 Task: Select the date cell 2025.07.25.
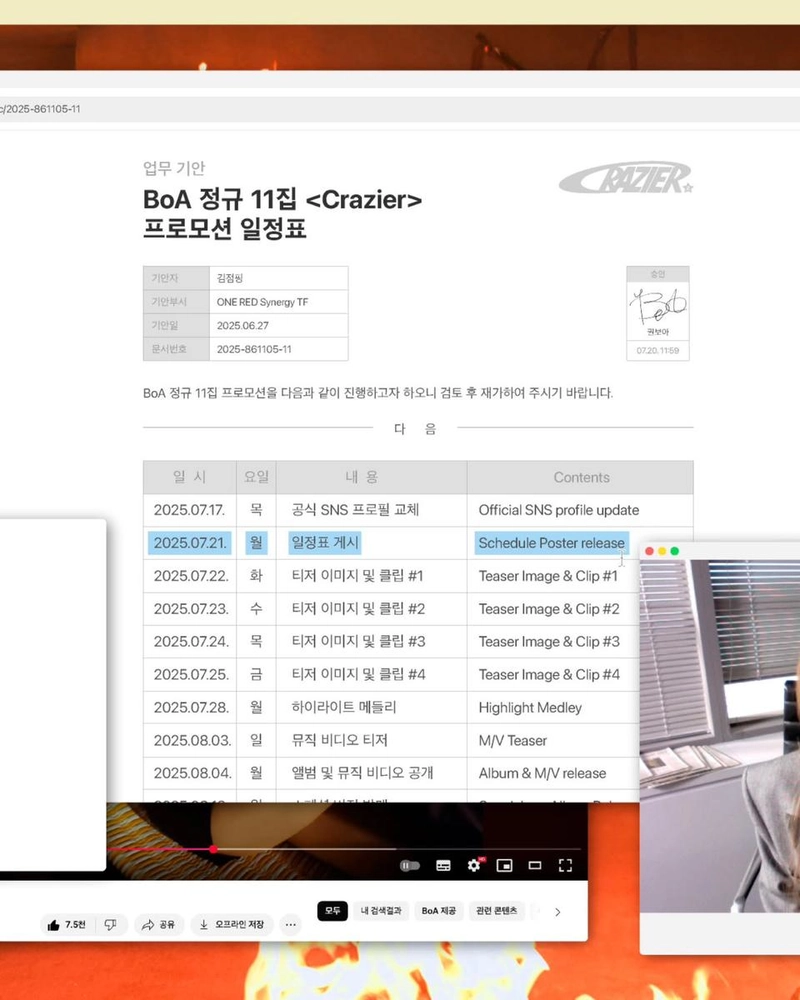click(x=189, y=675)
